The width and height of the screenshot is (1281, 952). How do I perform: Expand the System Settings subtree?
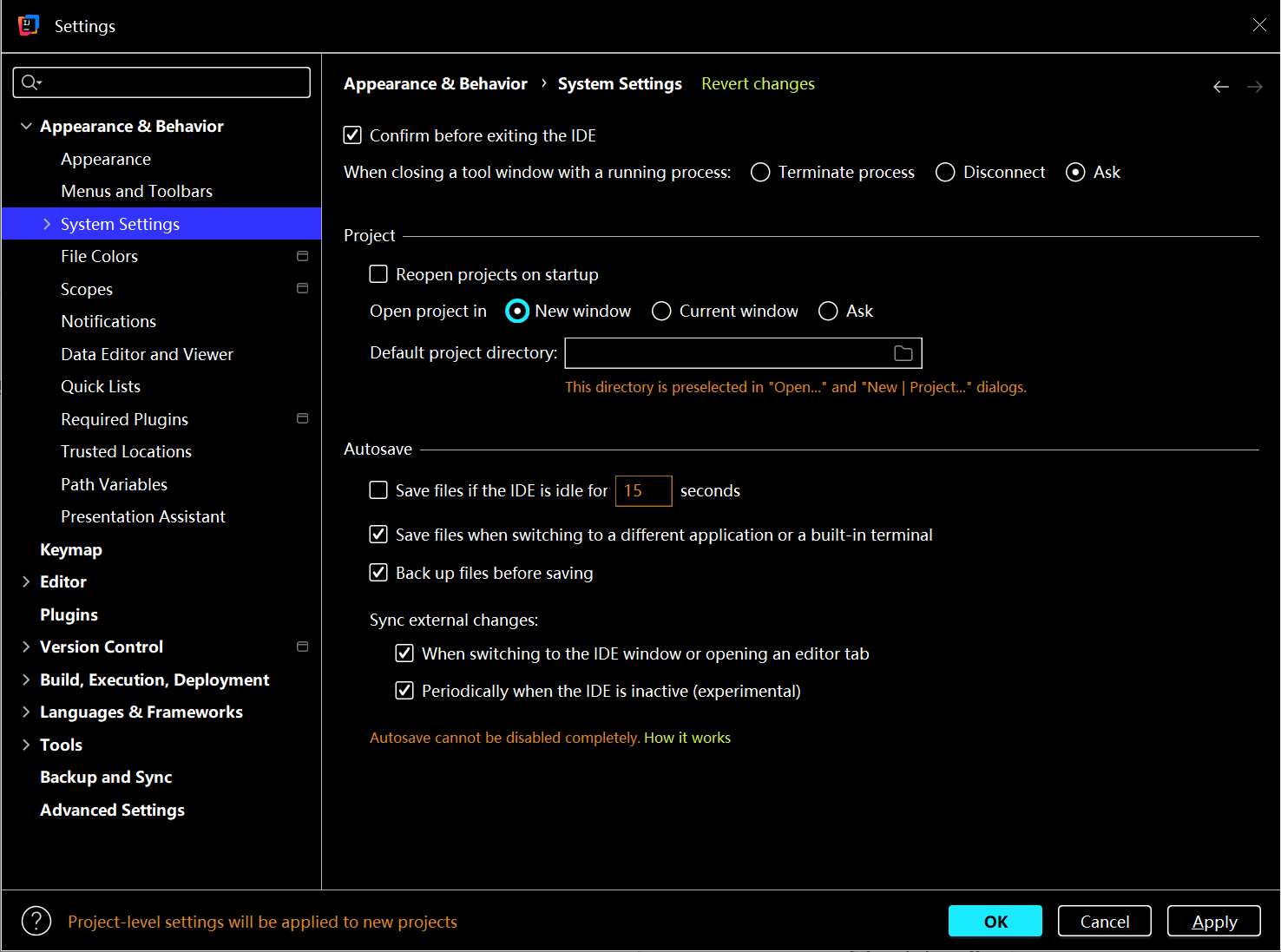pyautogui.click(x=47, y=224)
